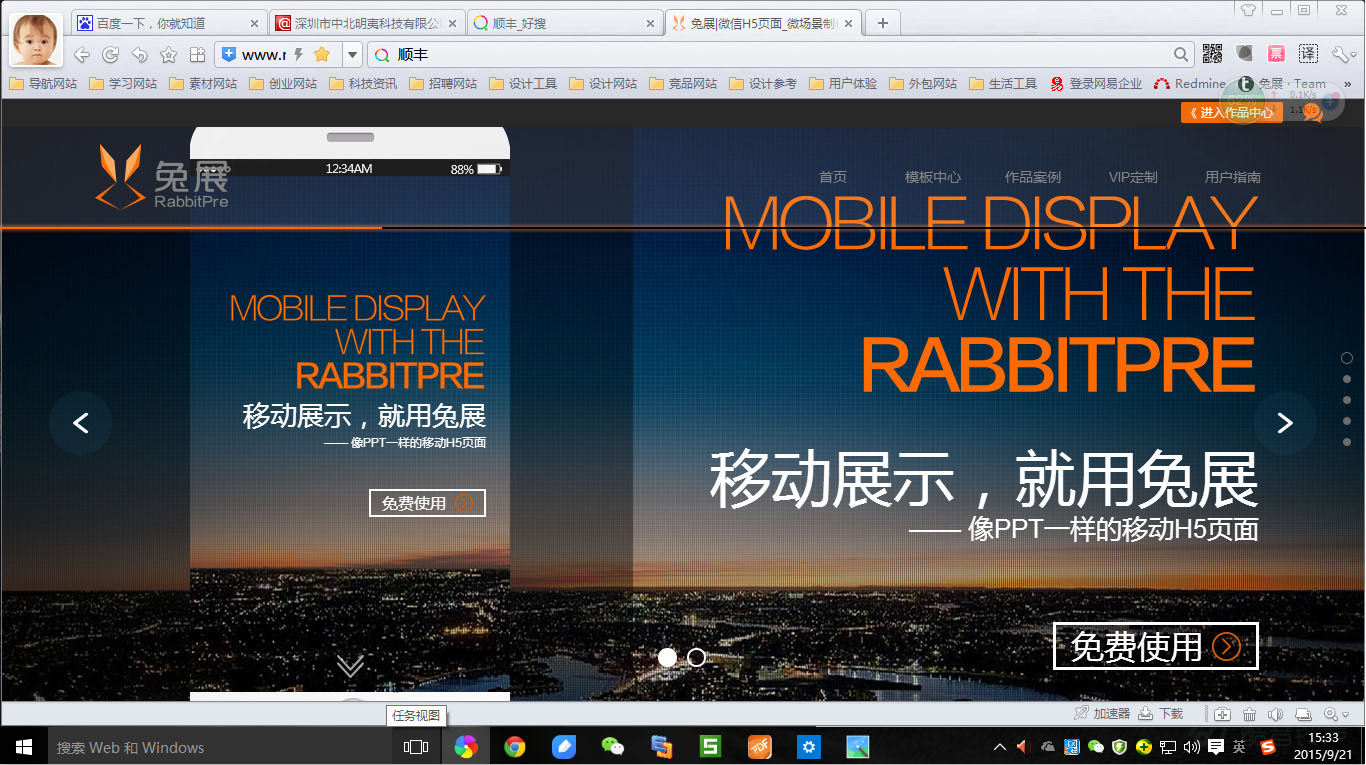Select the top hollow-ring page dot on right

coord(1347,358)
